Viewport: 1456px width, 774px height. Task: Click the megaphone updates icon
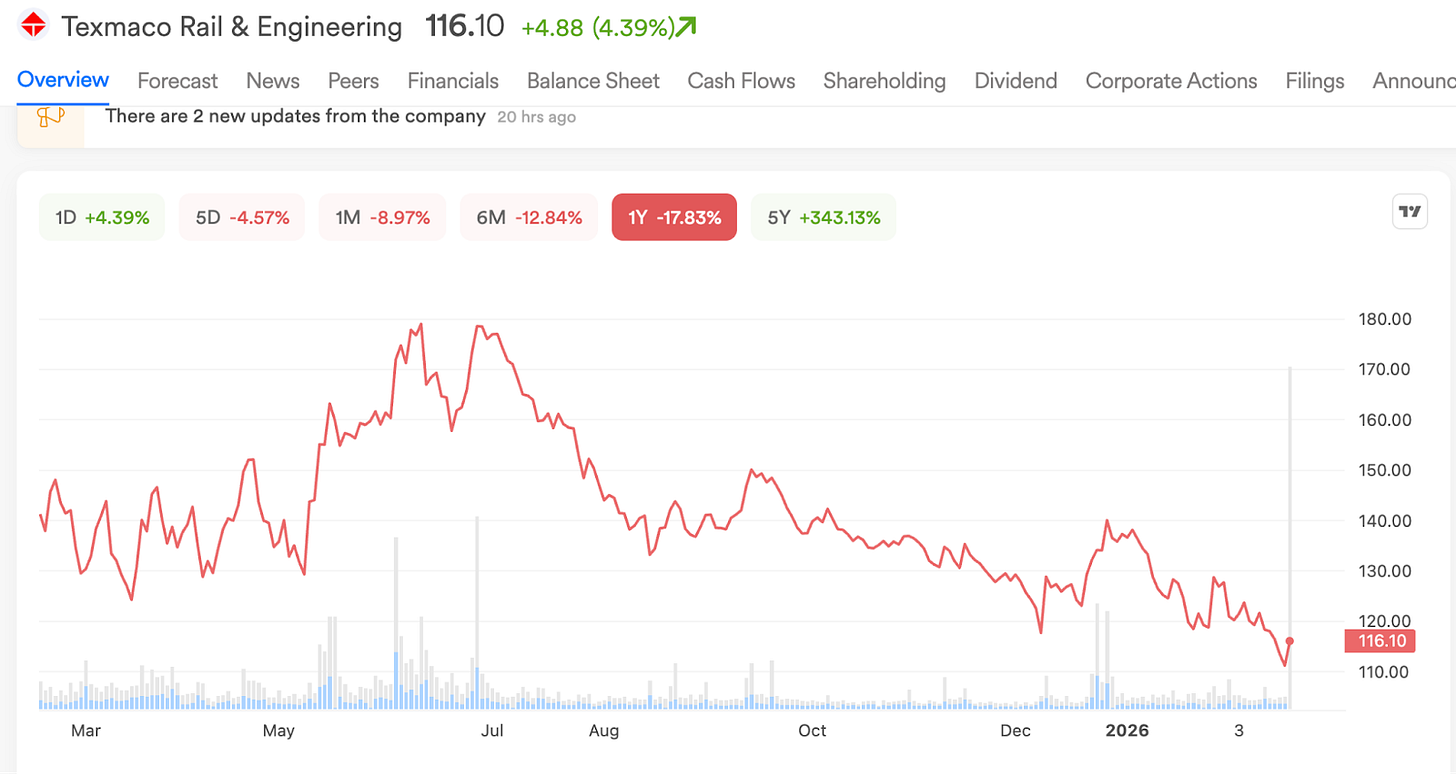[x=50, y=117]
